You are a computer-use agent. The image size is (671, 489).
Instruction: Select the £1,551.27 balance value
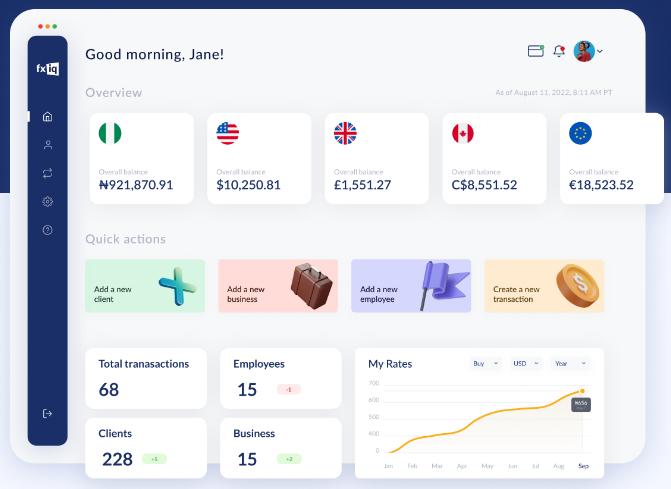click(362, 185)
